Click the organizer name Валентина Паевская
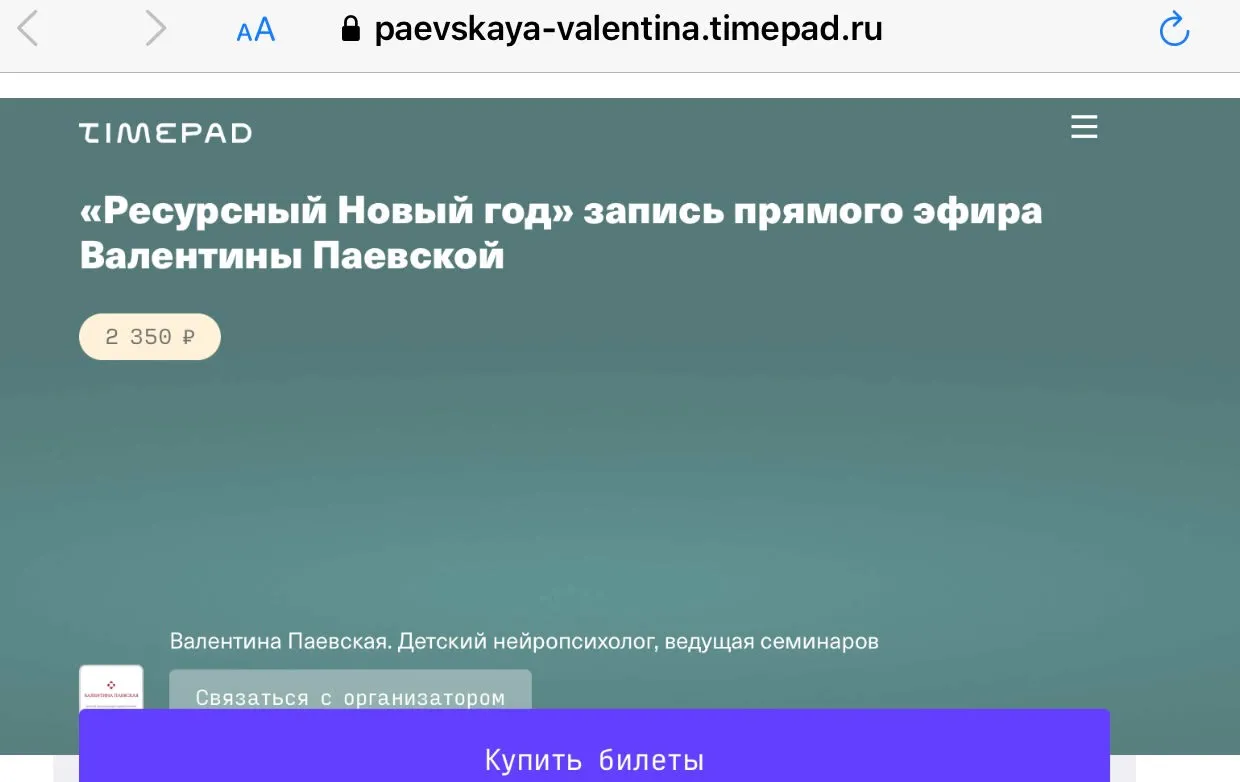The image size is (1240, 782). [x=278, y=641]
